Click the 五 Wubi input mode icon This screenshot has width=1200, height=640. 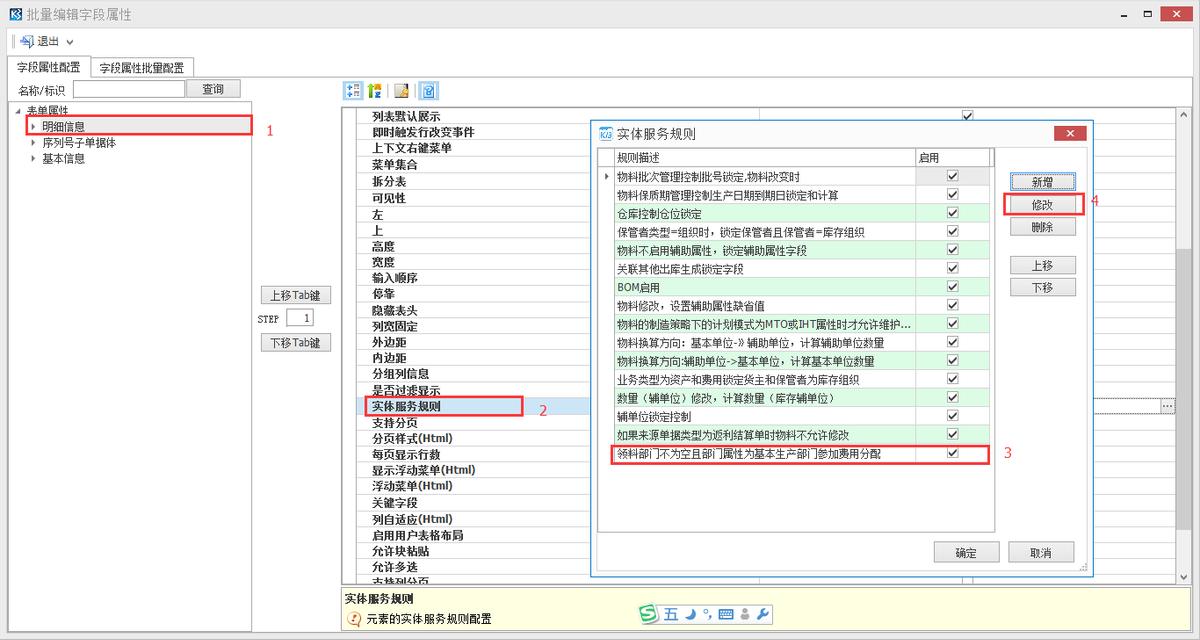670,613
